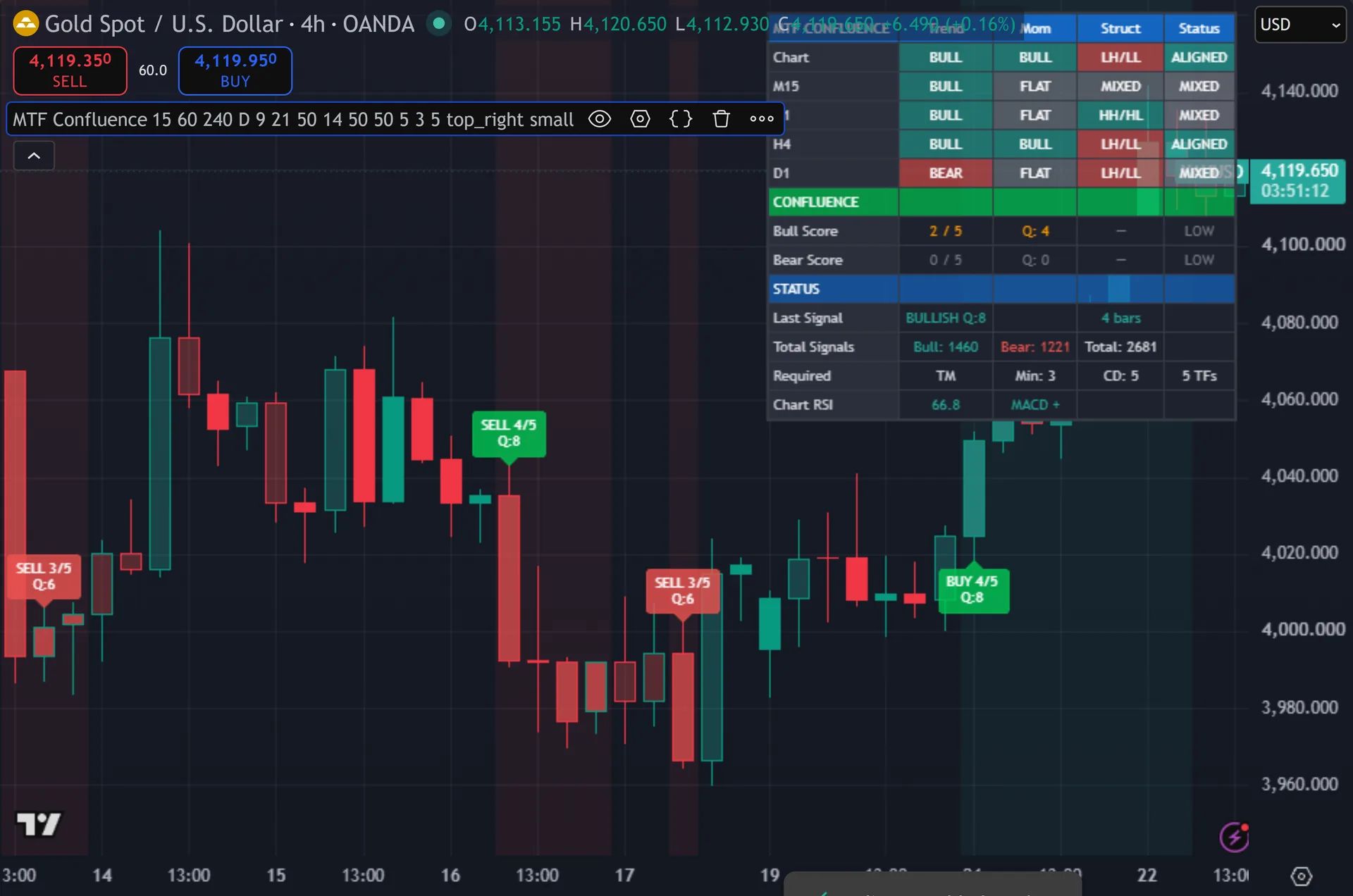Click date label 22 on time axis
Screen dimensions: 1353x896
tap(1147, 876)
